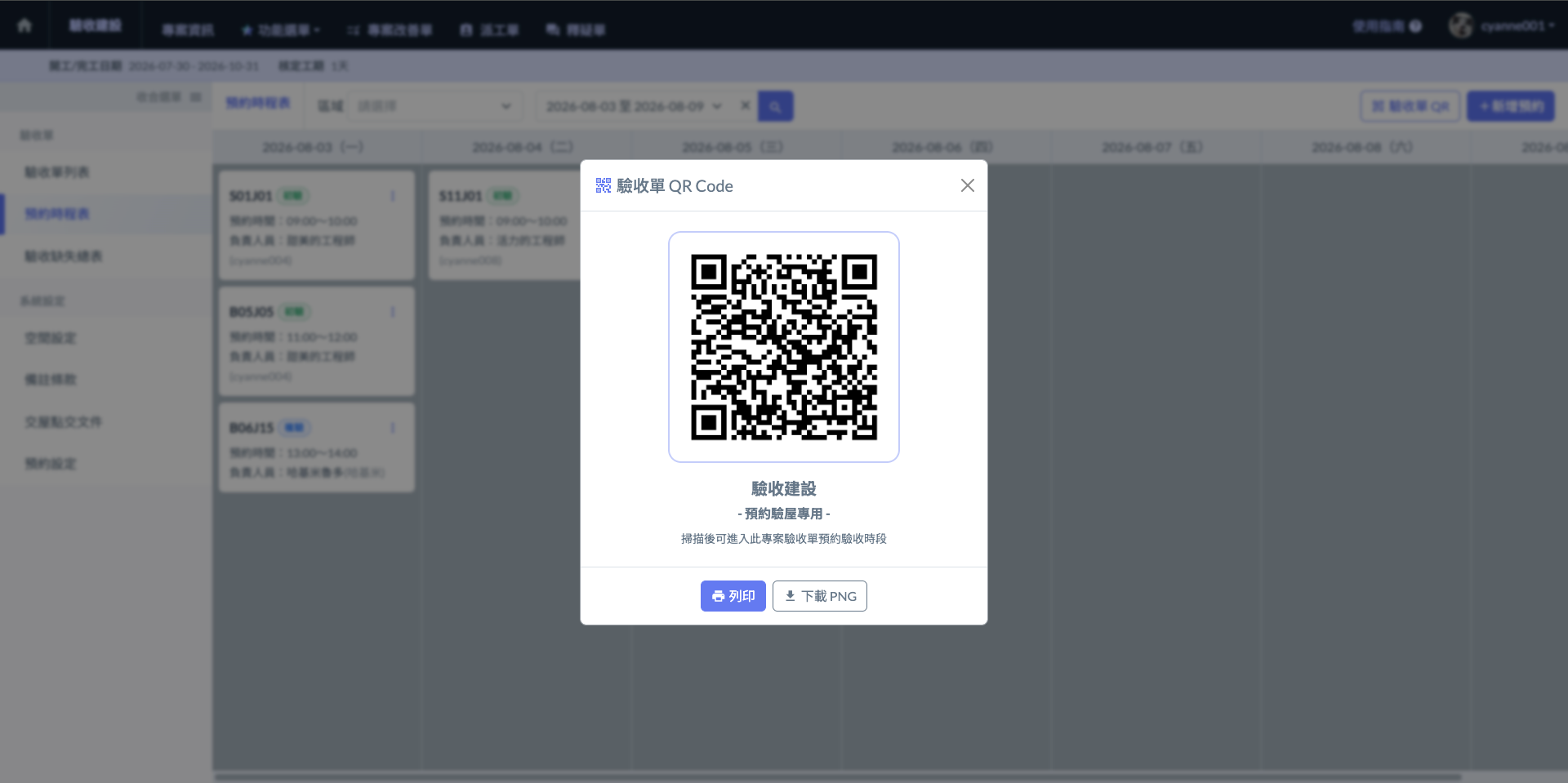
Task: Close the 驗收單 QR Code dialog
Action: 968,185
